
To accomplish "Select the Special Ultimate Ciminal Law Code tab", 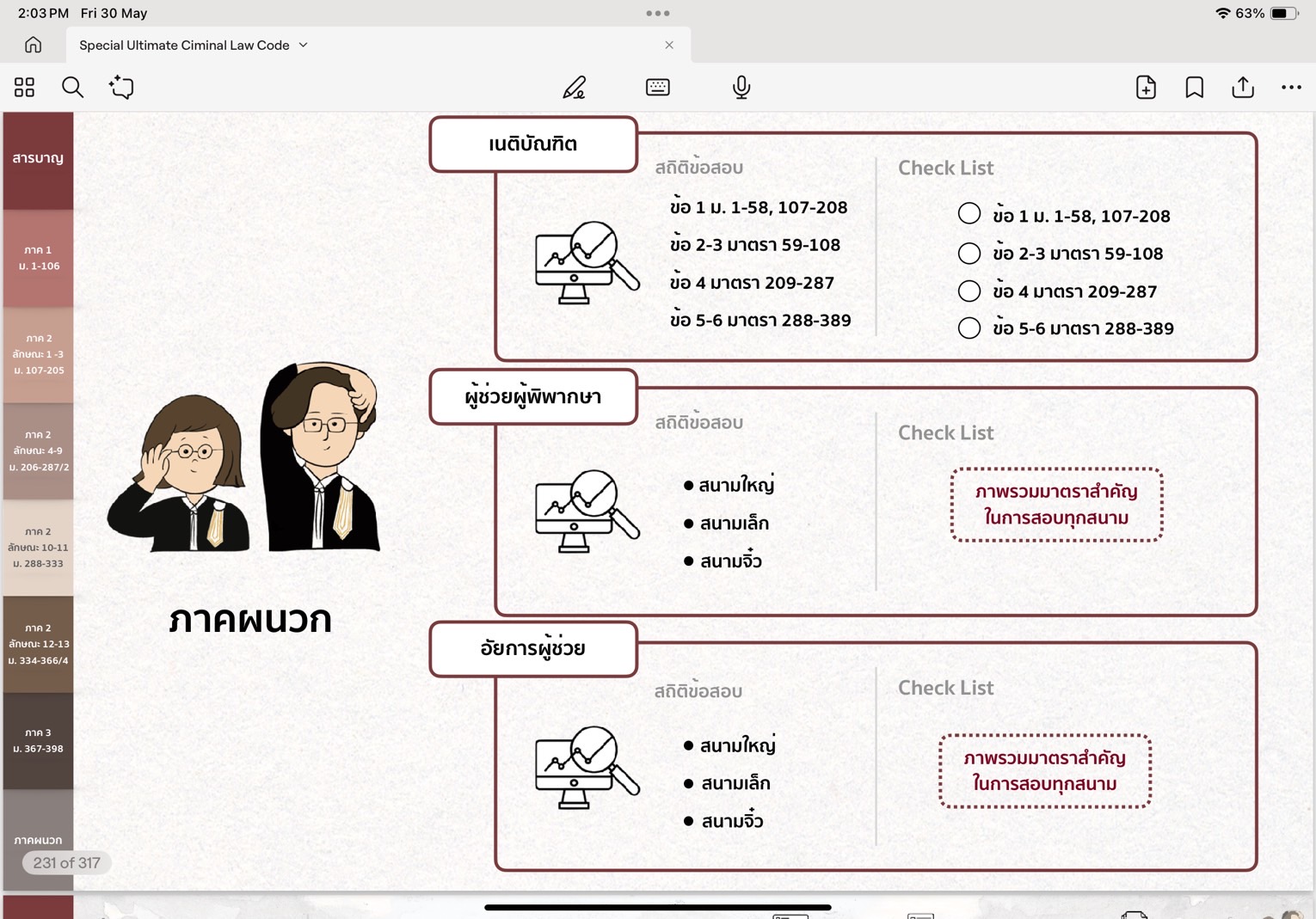I will coord(378,45).
